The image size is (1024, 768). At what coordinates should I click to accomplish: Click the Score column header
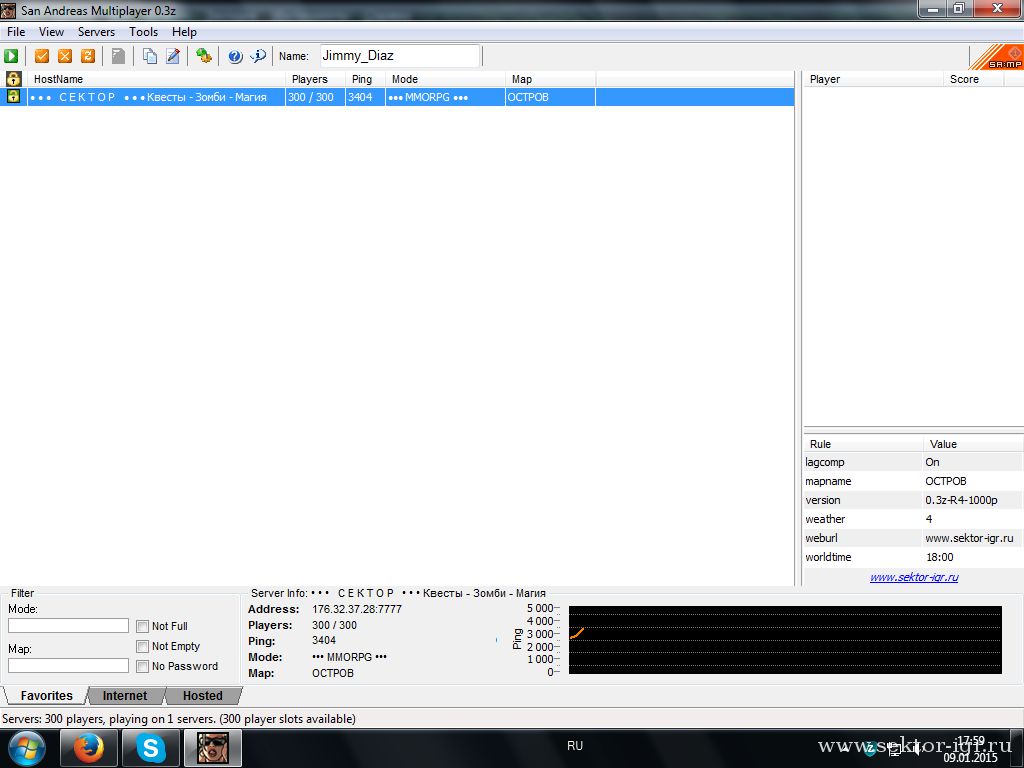coord(973,79)
